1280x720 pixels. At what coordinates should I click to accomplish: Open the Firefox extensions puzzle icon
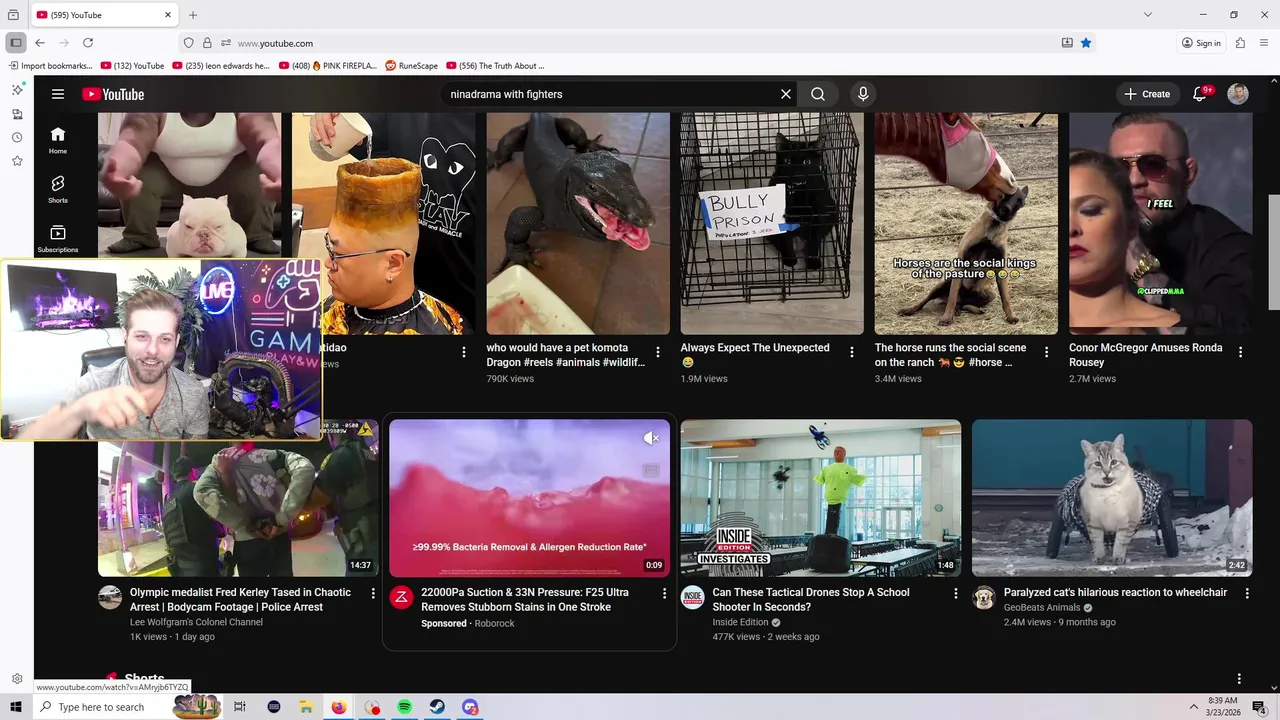[1240, 43]
